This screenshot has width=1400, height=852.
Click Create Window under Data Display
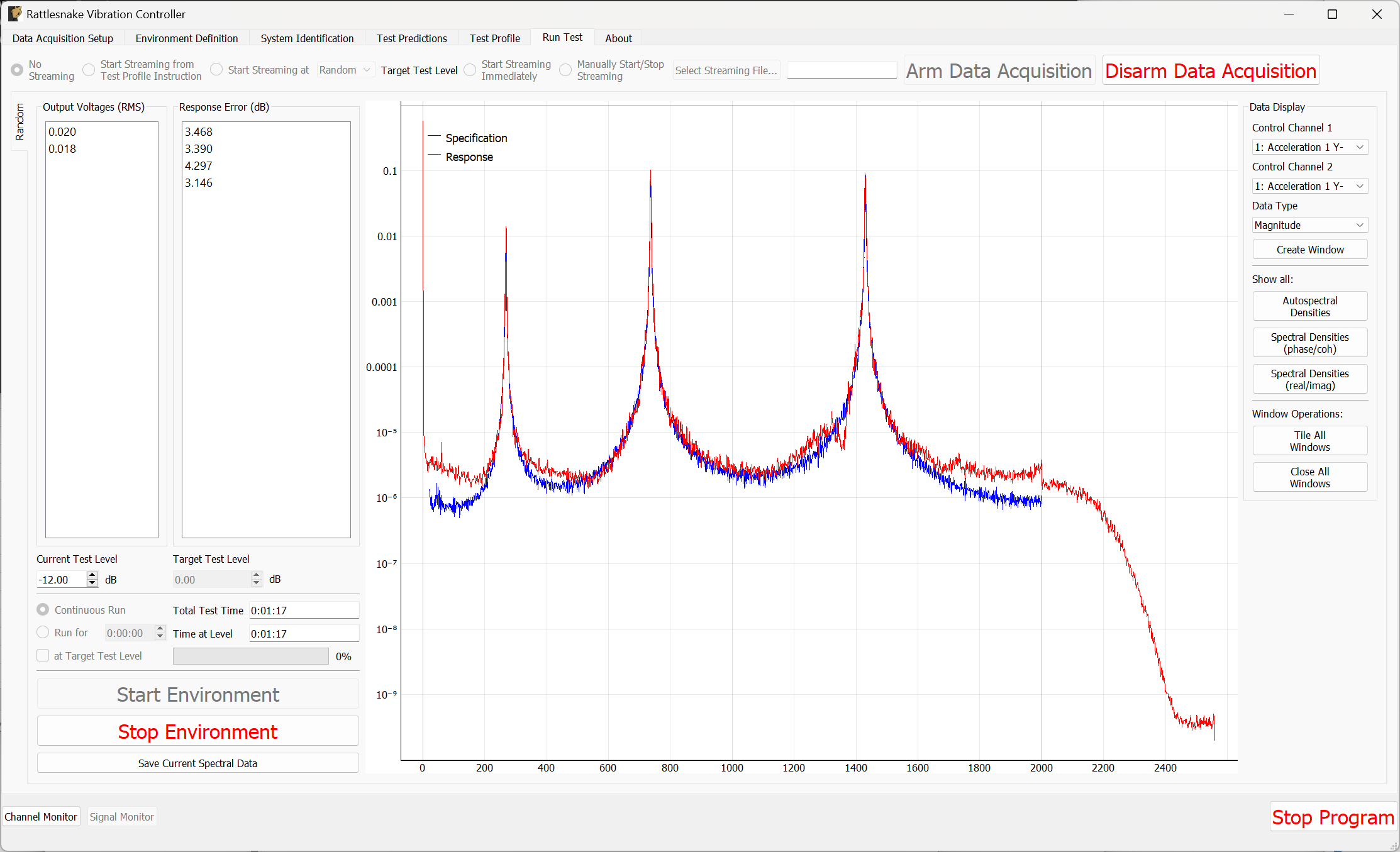(1309, 249)
